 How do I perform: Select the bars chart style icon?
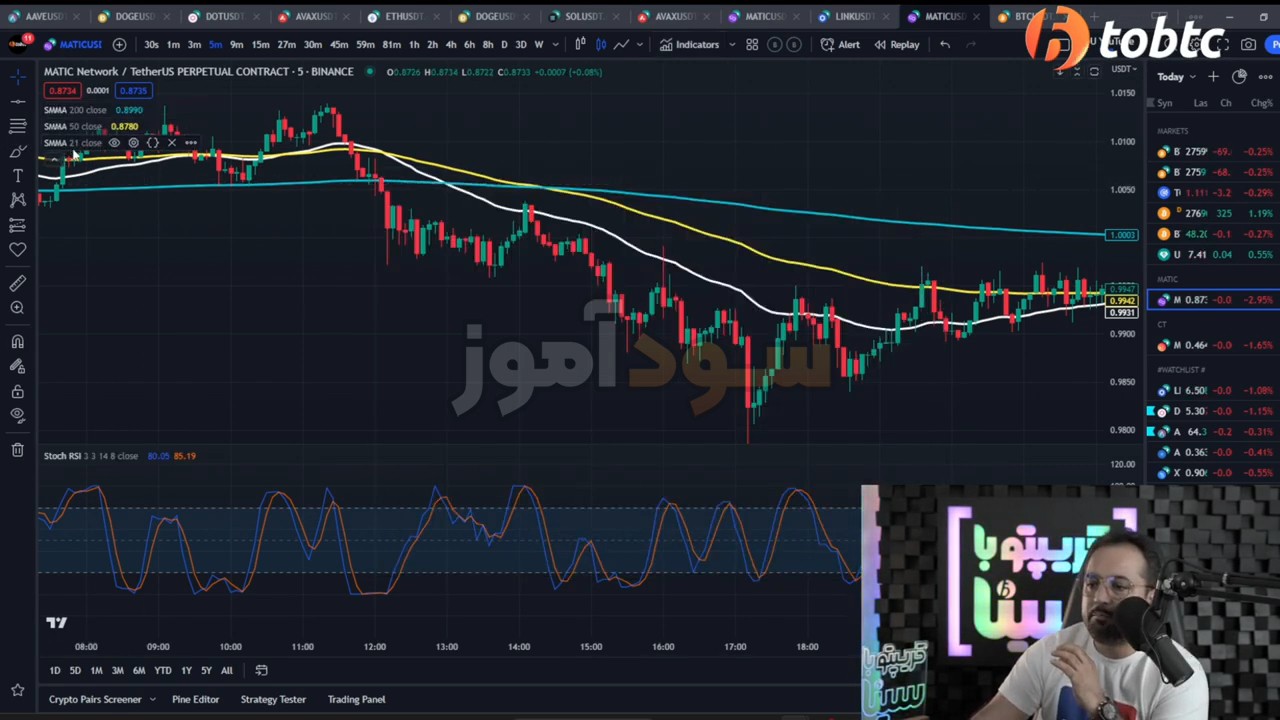(x=580, y=44)
